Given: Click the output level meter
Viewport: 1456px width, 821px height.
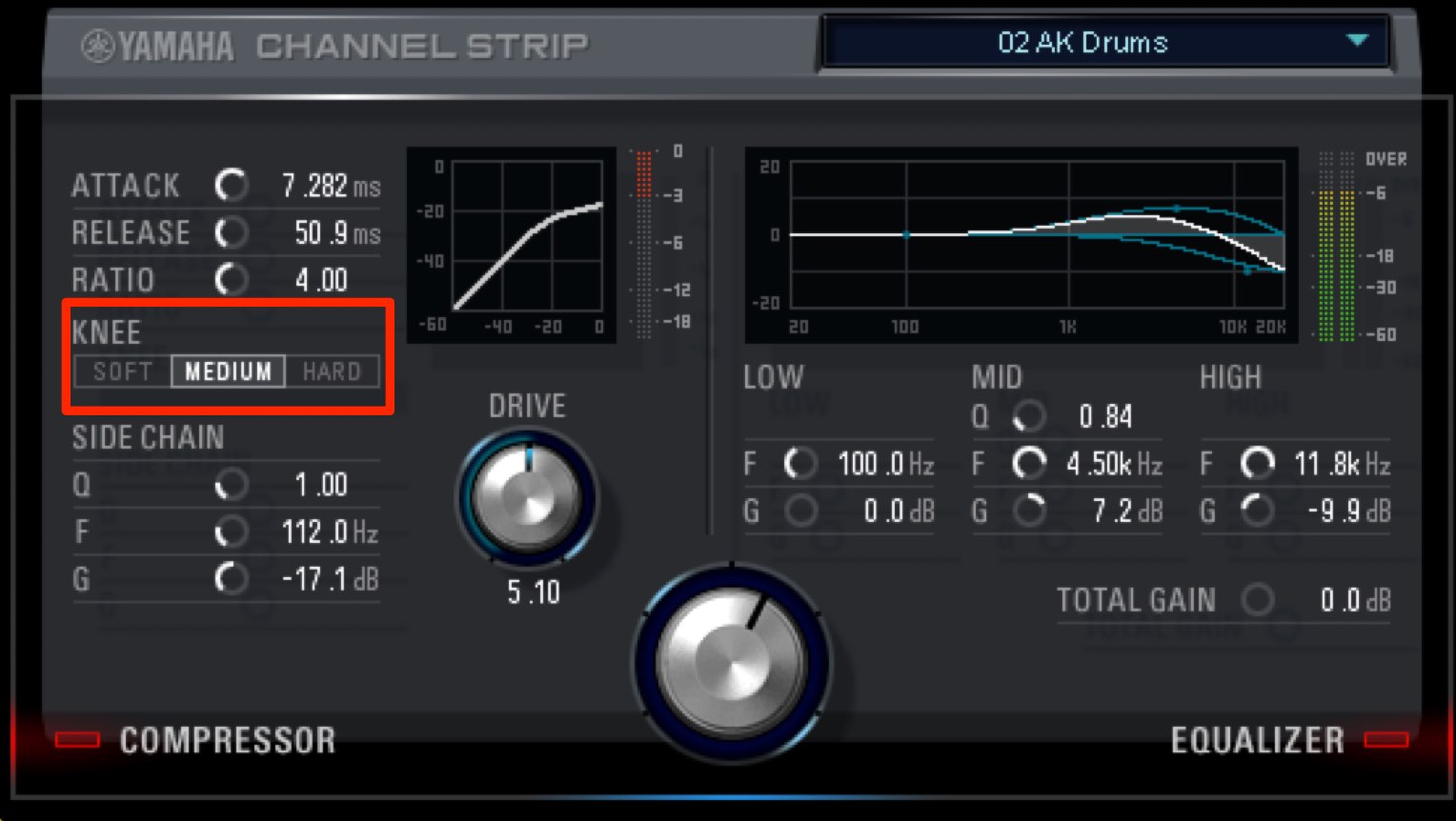Looking at the screenshot, I should 1336,245.
